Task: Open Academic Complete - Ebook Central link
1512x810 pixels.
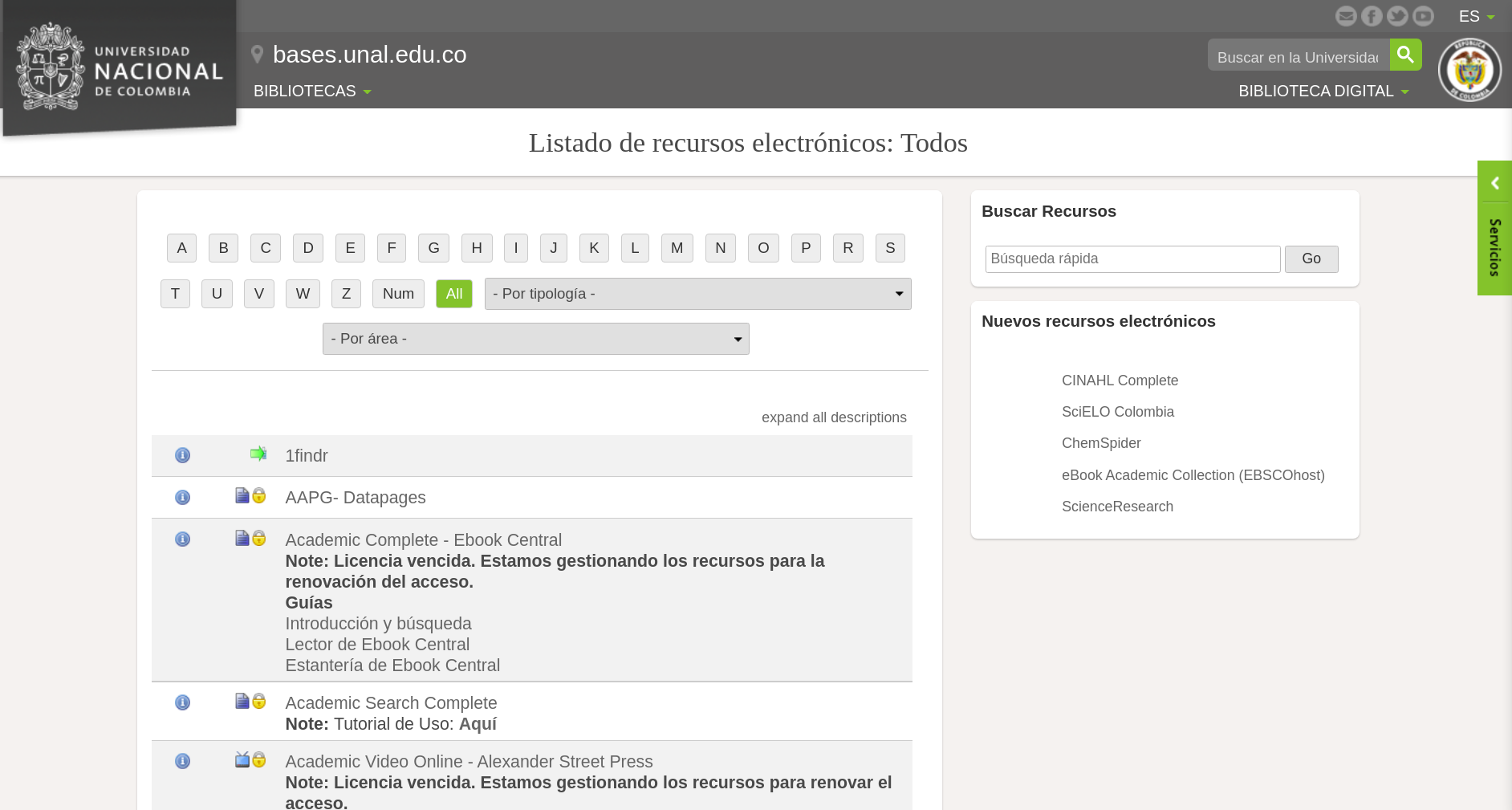Action: (x=424, y=540)
